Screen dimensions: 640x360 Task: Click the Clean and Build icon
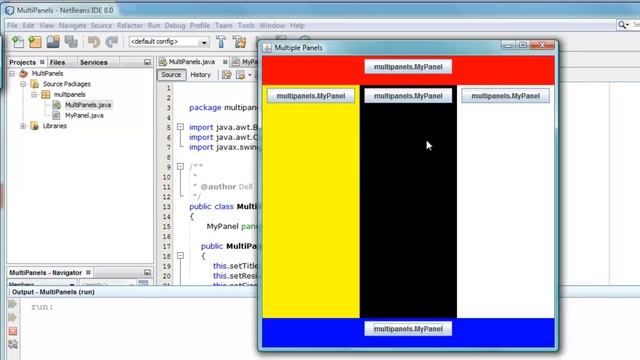coord(239,42)
